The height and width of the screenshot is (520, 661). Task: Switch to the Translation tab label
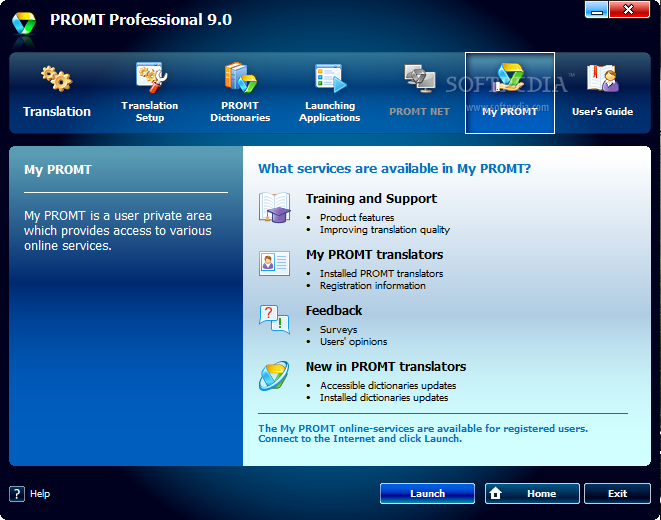tap(57, 112)
